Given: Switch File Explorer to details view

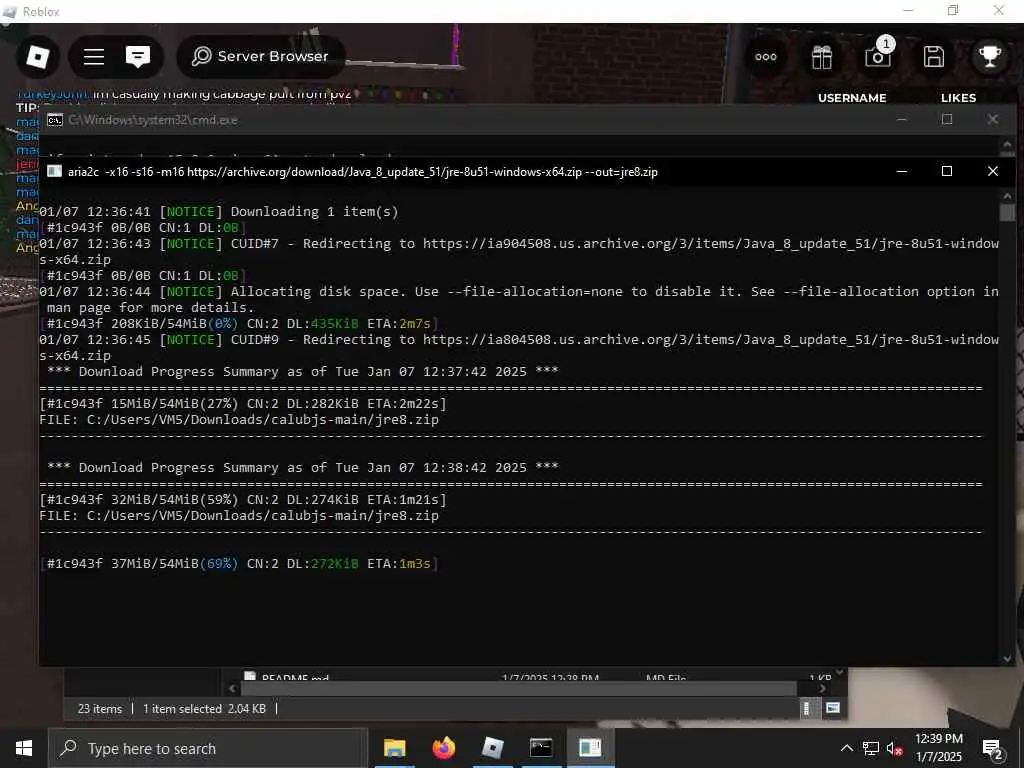Looking at the screenshot, I should [807, 709].
